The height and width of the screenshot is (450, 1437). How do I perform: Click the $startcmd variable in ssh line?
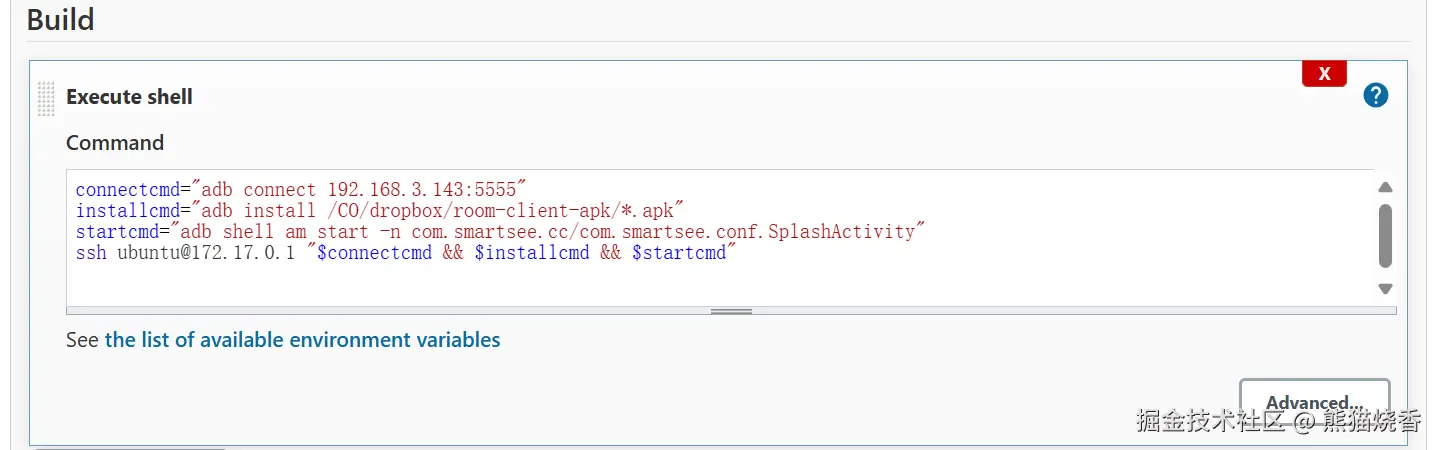(679, 253)
